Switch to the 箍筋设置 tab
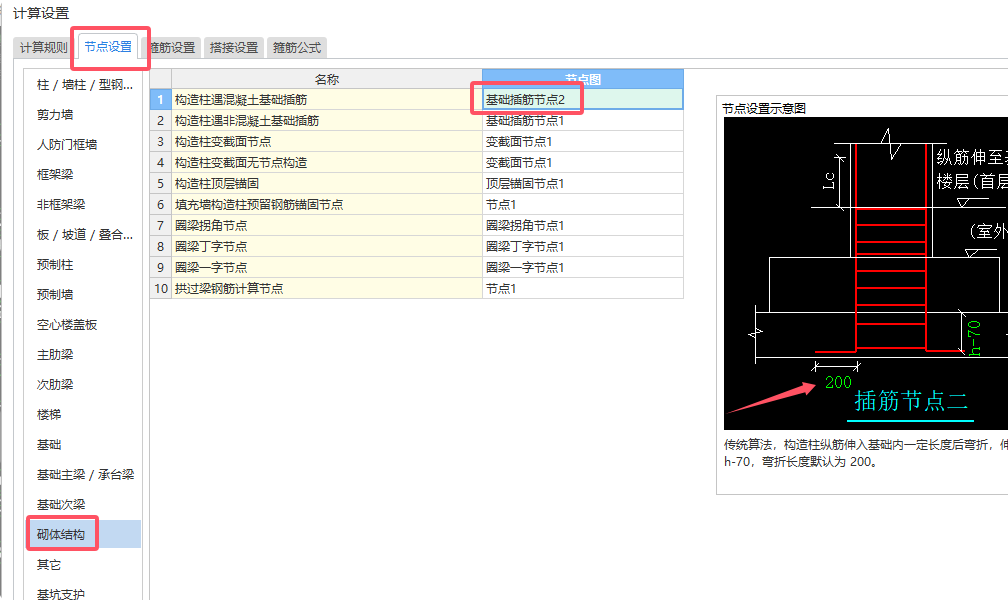The width and height of the screenshot is (1008, 600). pos(172,48)
